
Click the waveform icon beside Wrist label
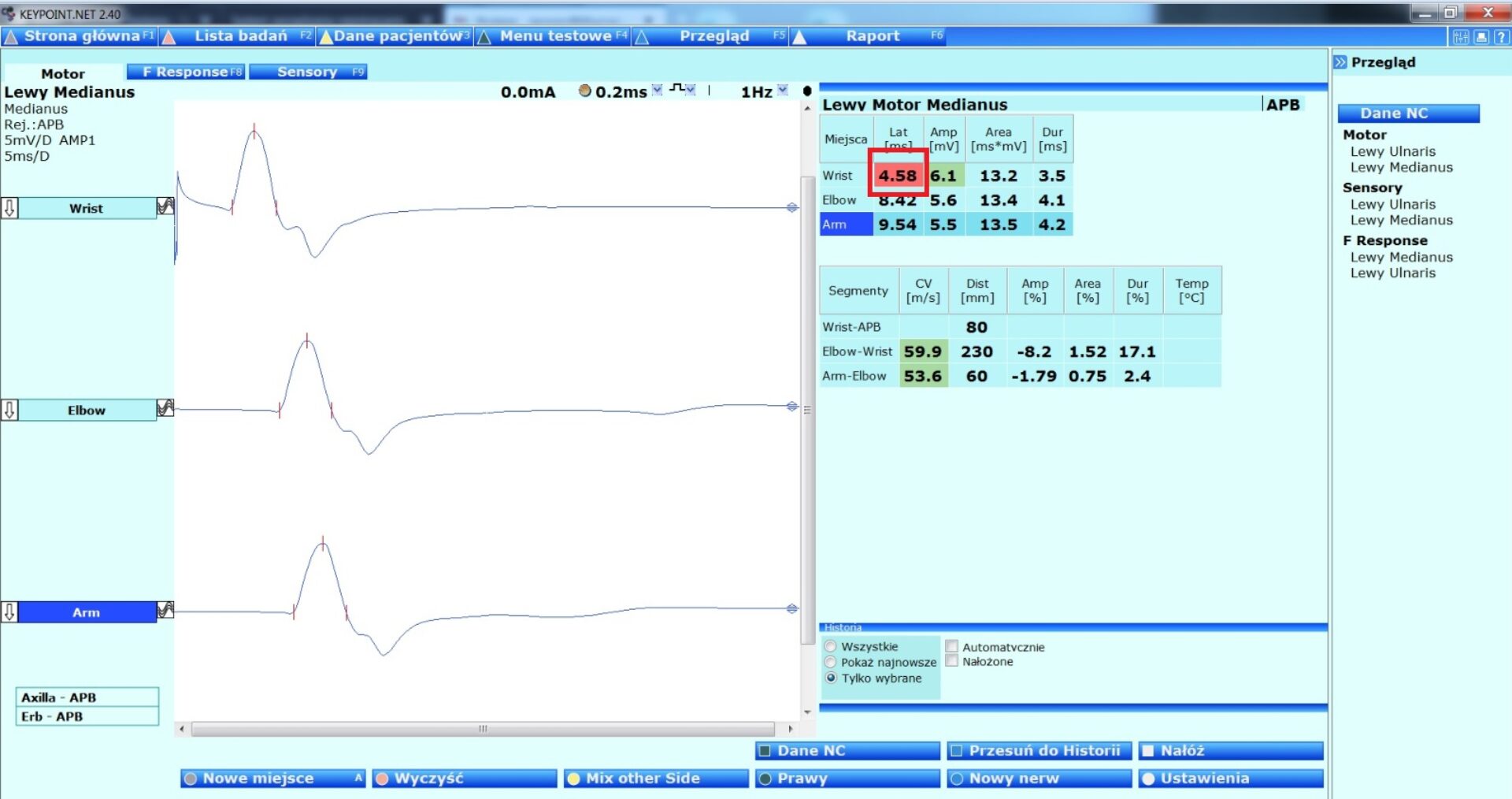(x=165, y=207)
